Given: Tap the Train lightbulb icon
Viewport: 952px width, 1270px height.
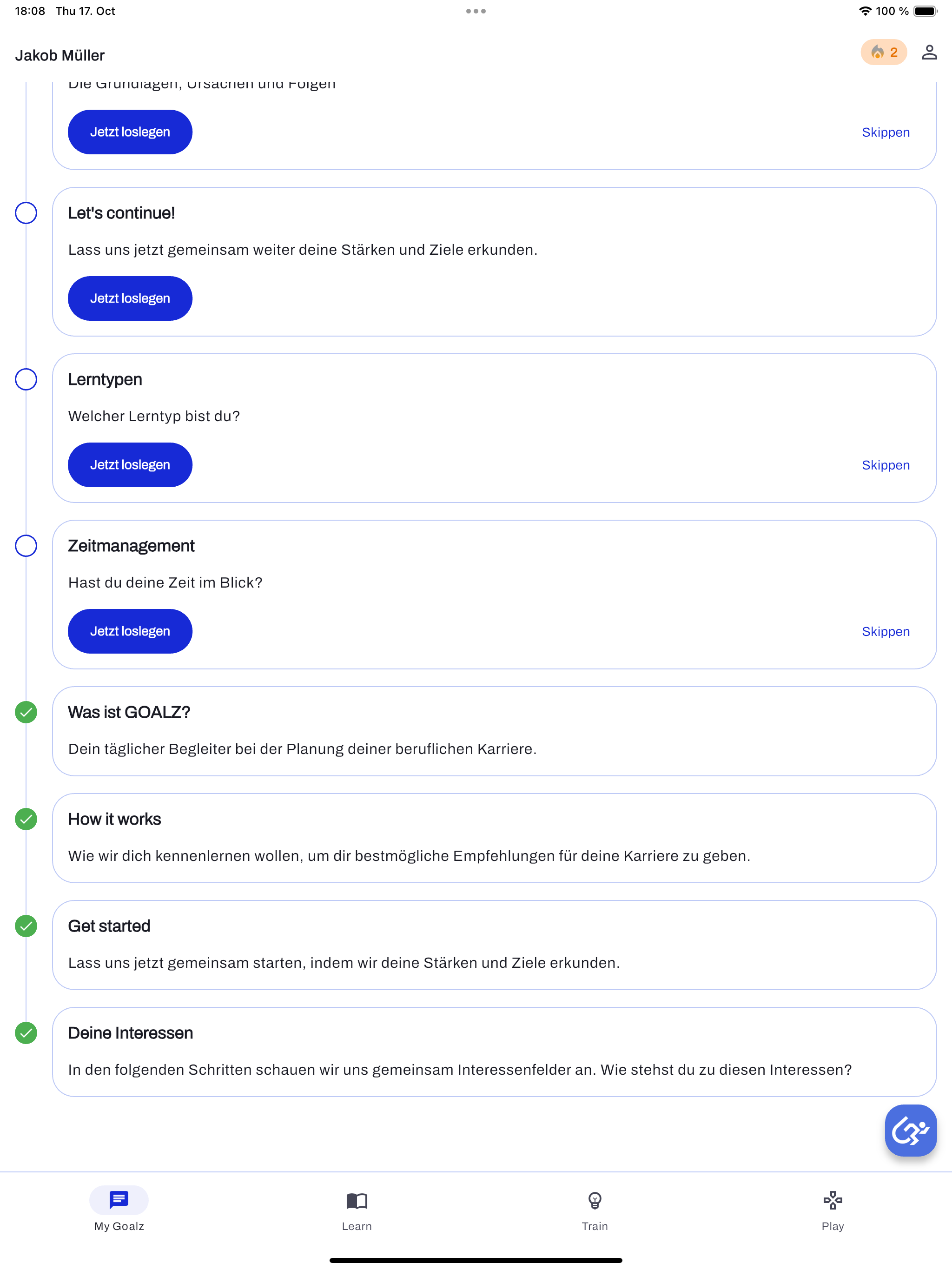Looking at the screenshot, I should (594, 1201).
